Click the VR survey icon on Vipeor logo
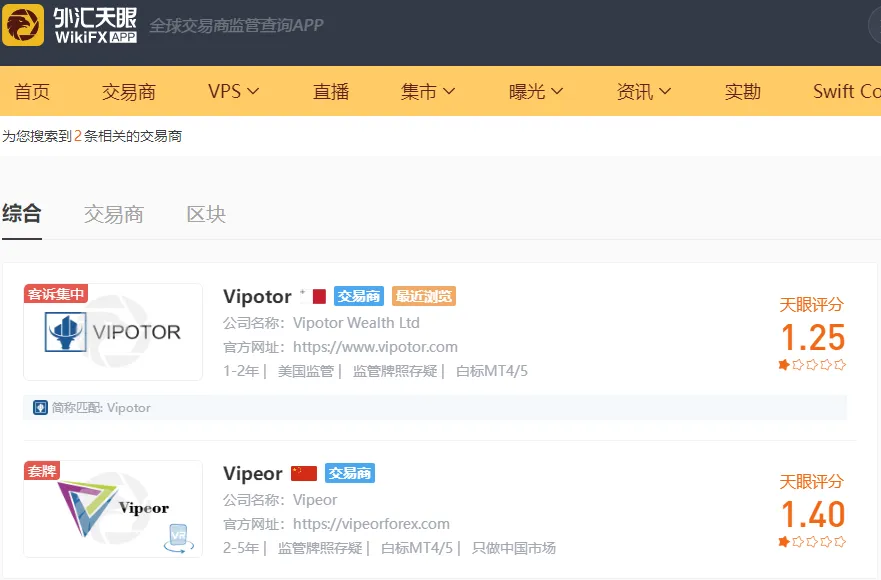 179,538
